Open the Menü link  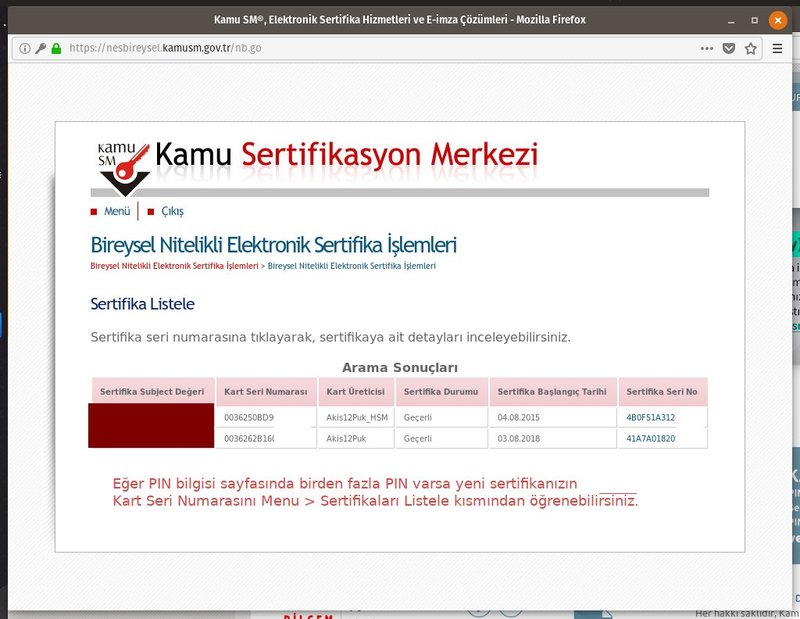coord(116,211)
